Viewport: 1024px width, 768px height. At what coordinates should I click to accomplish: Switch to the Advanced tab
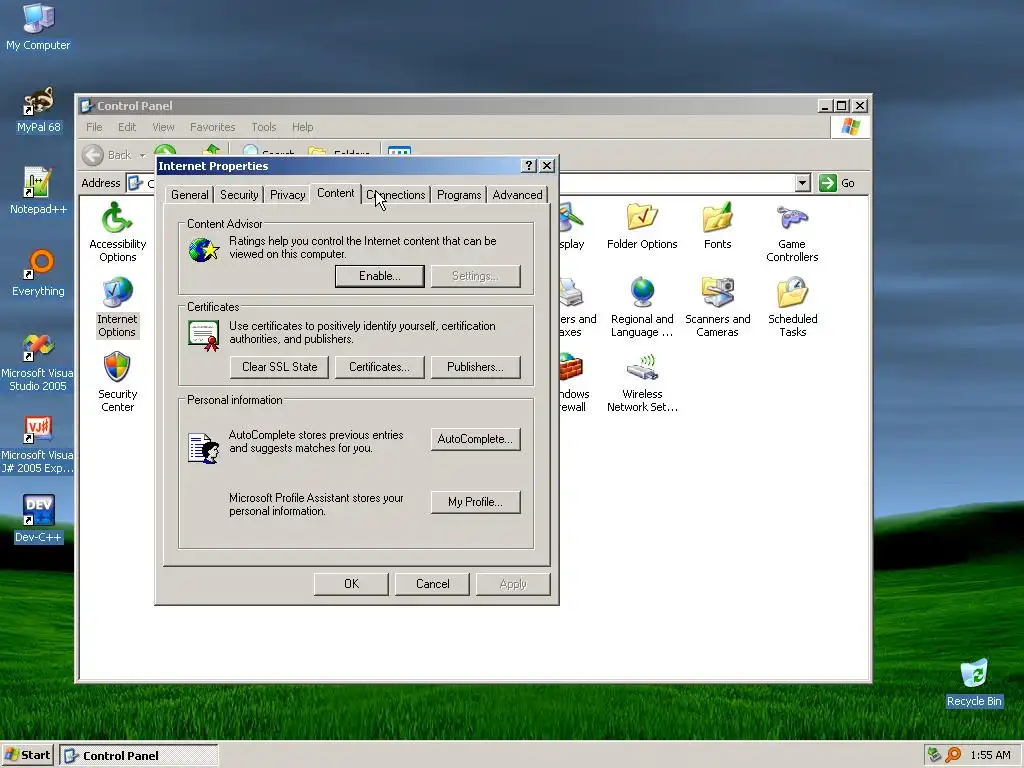tap(517, 195)
